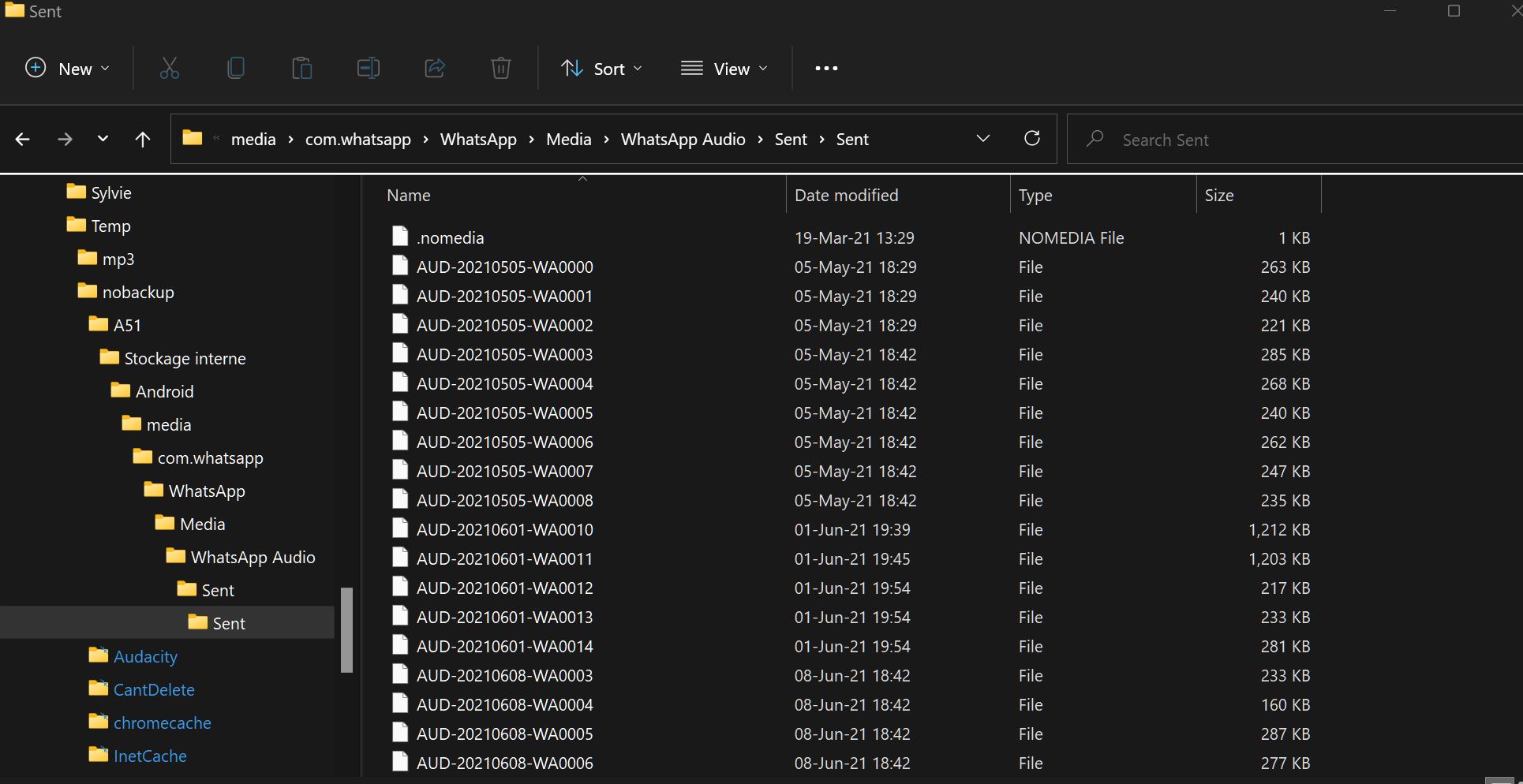Viewport: 1523px width, 784px height.
Task: Expand the address bar history dropdown
Action: pyautogui.click(x=983, y=139)
